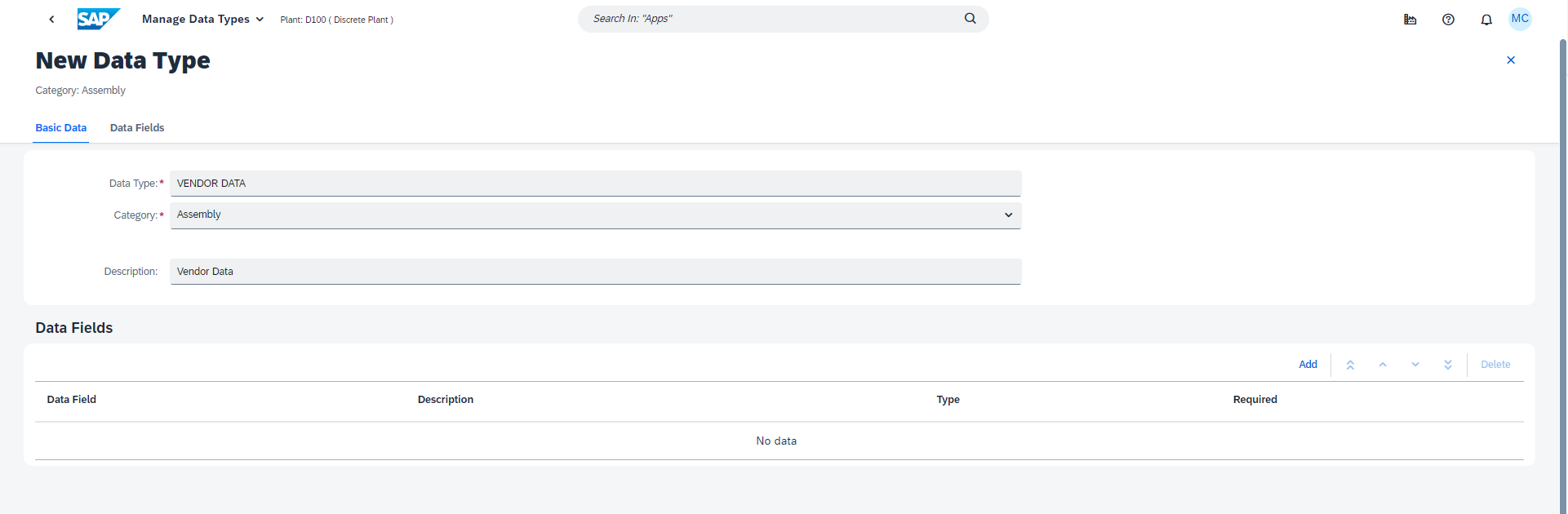Add a new data field

(x=1308, y=365)
